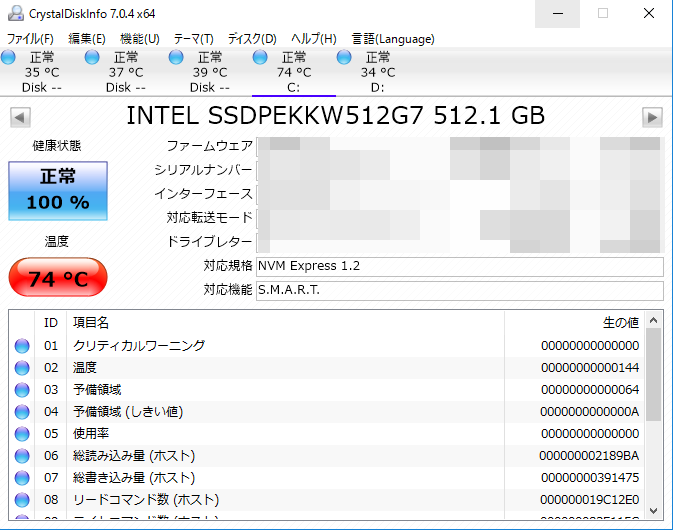Click raw value 000000019C12E0
Screen dimensions: 673x530
(589, 500)
